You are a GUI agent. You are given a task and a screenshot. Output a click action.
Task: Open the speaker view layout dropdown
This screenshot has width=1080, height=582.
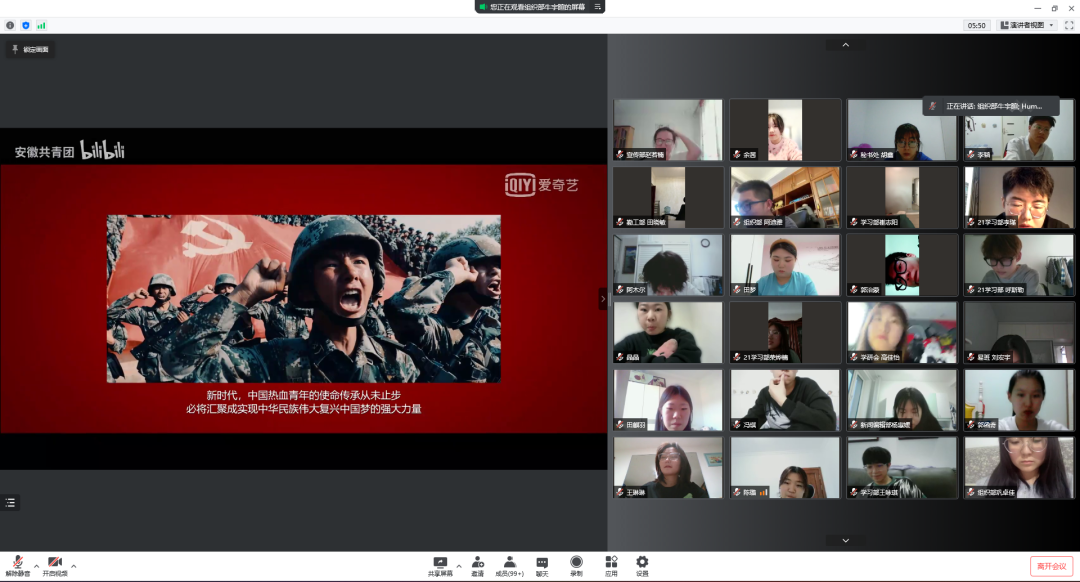[x=1026, y=25]
